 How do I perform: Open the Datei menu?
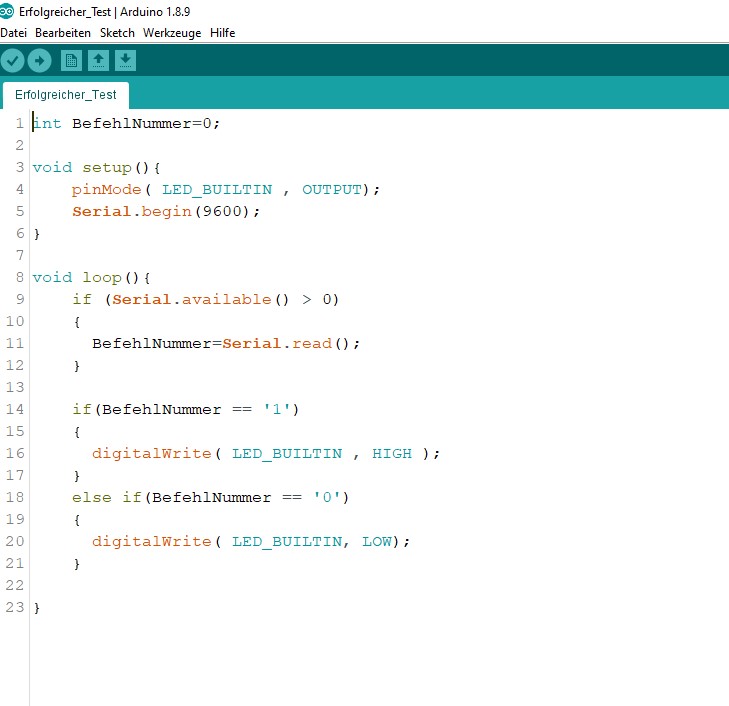pos(13,33)
